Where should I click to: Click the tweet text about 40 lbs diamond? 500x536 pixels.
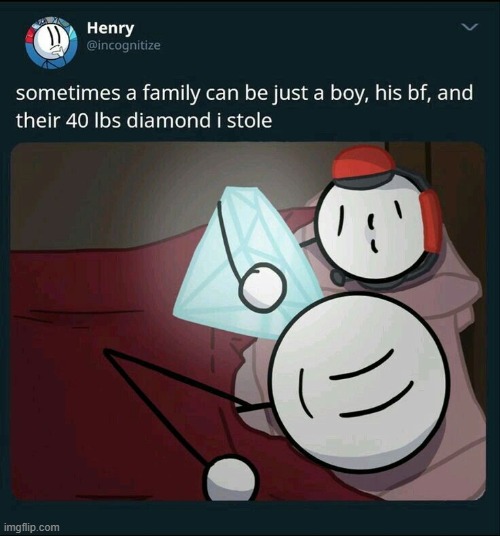[x=244, y=106]
